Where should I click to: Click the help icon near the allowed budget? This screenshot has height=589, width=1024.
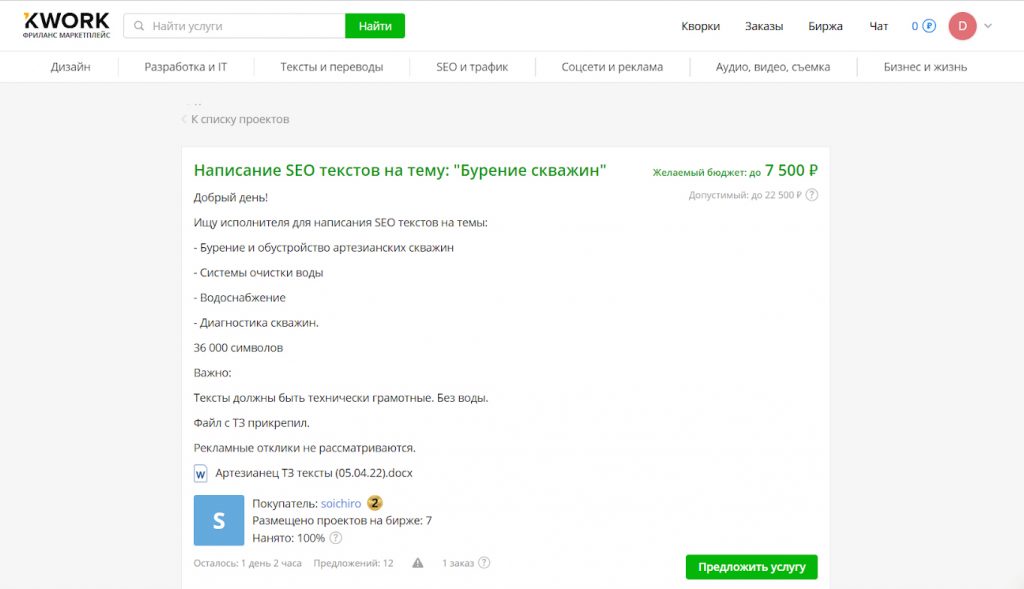tap(809, 195)
